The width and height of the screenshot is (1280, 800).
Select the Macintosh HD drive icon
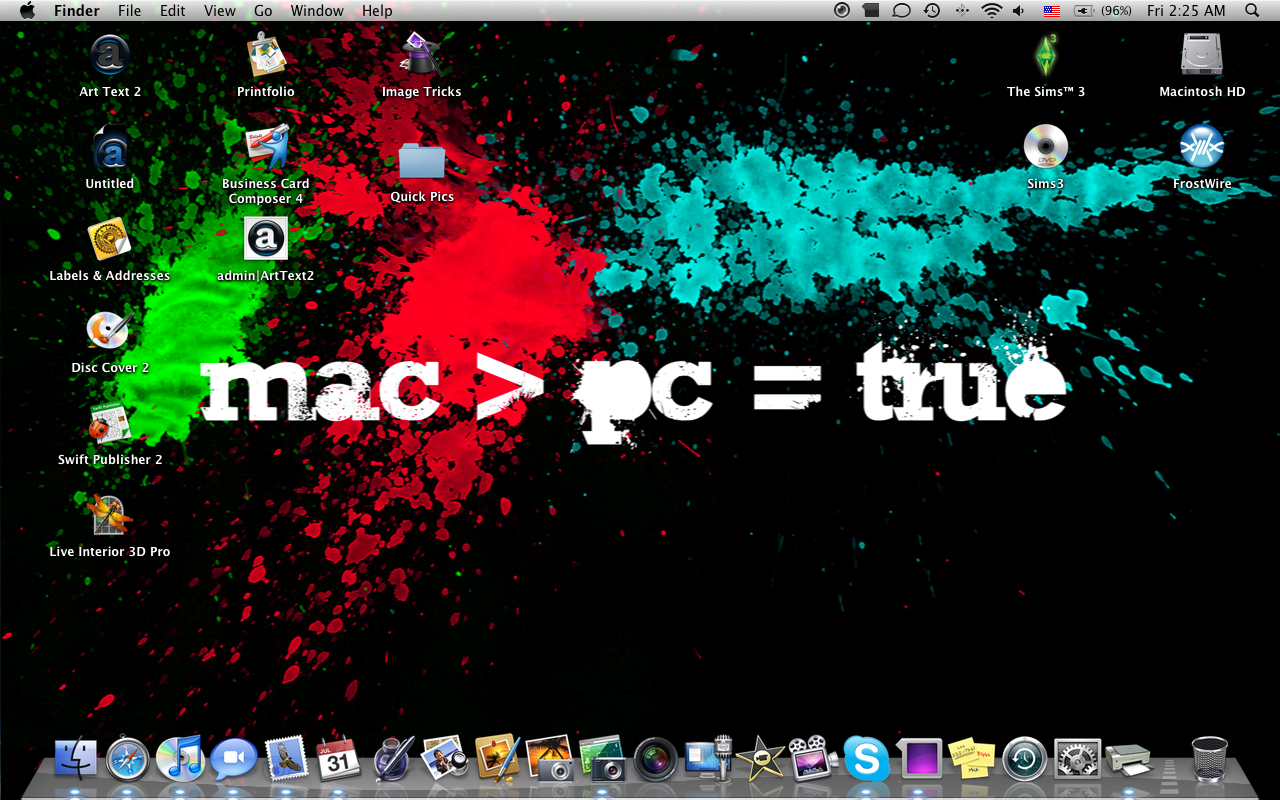(1202, 56)
